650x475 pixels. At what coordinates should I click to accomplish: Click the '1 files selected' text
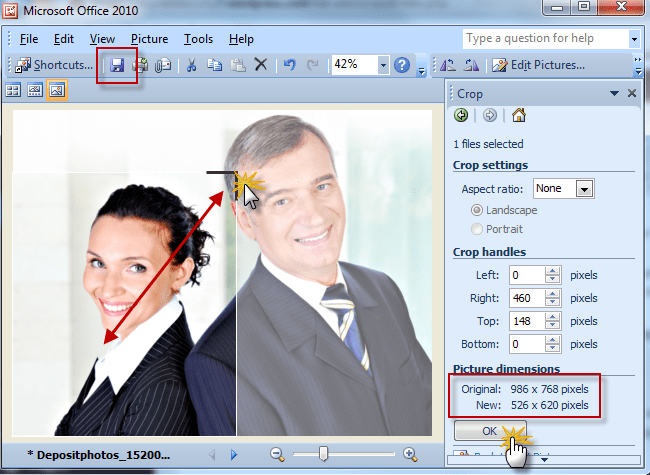pyautogui.click(x=488, y=144)
